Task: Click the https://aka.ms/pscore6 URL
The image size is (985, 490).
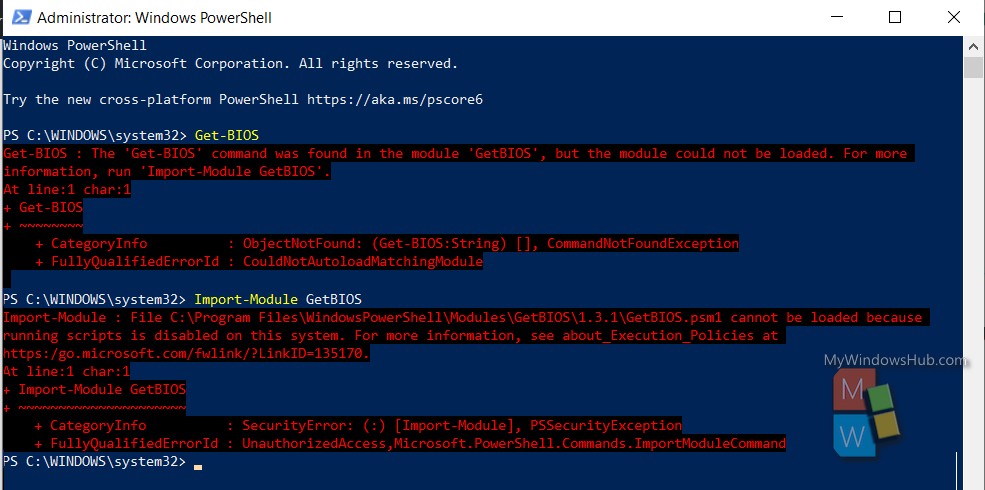Action: pyautogui.click(x=395, y=100)
